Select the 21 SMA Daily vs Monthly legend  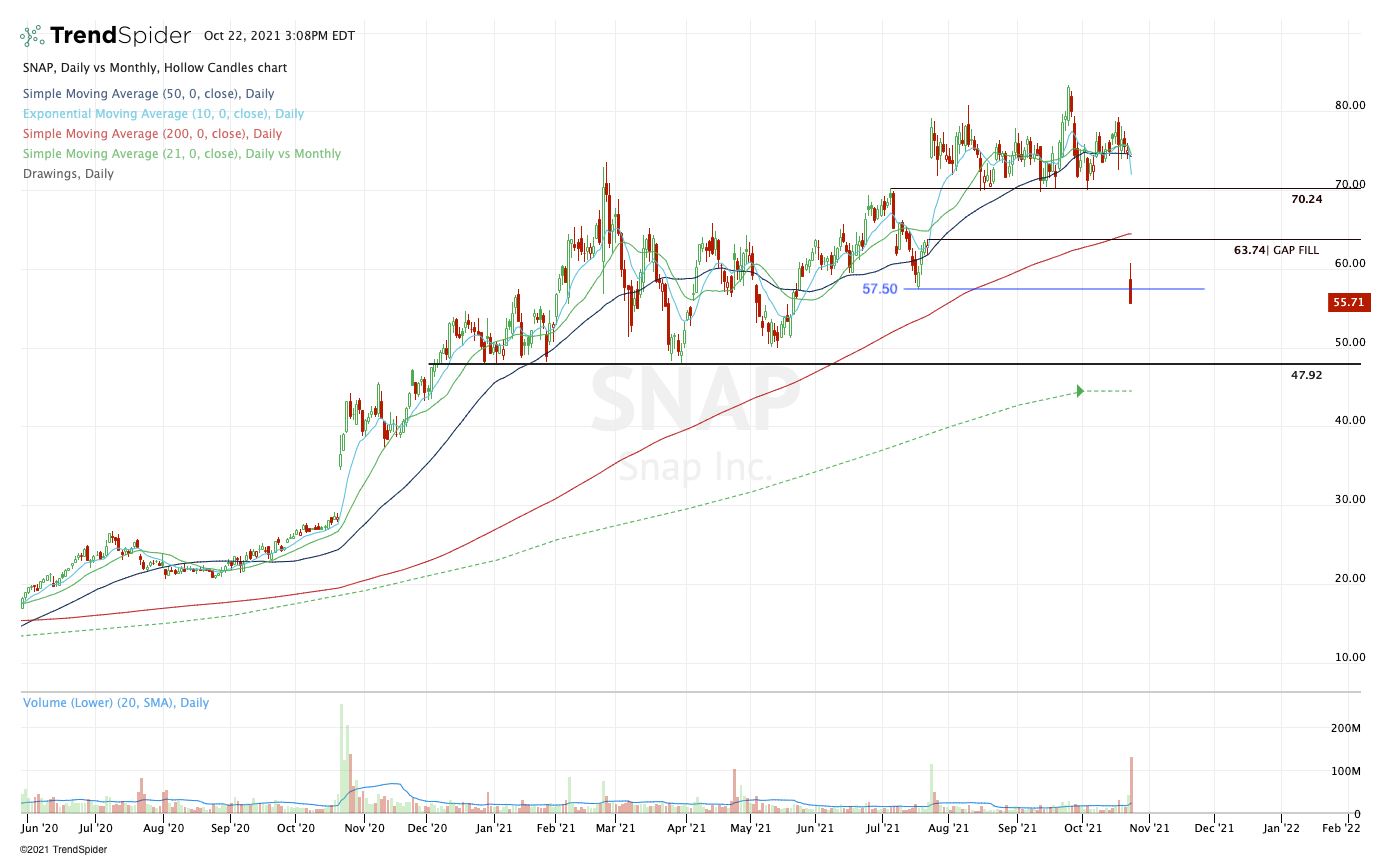tap(181, 154)
